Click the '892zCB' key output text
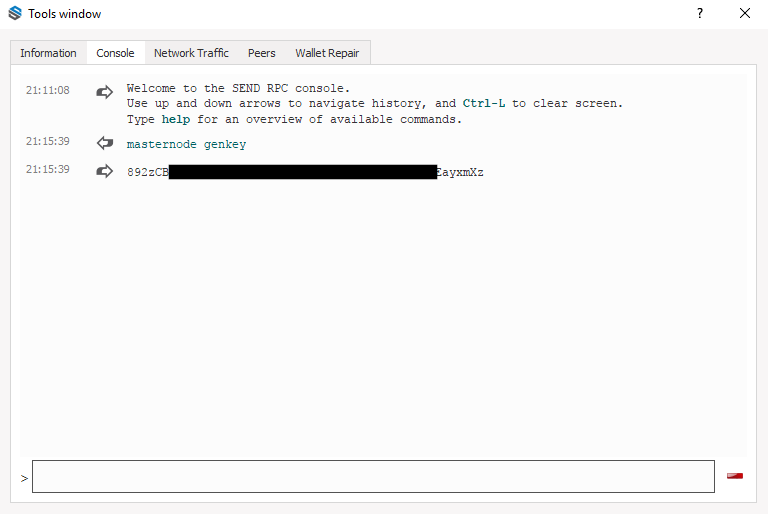The width and height of the screenshot is (768, 514). click(x=147, y=172)
